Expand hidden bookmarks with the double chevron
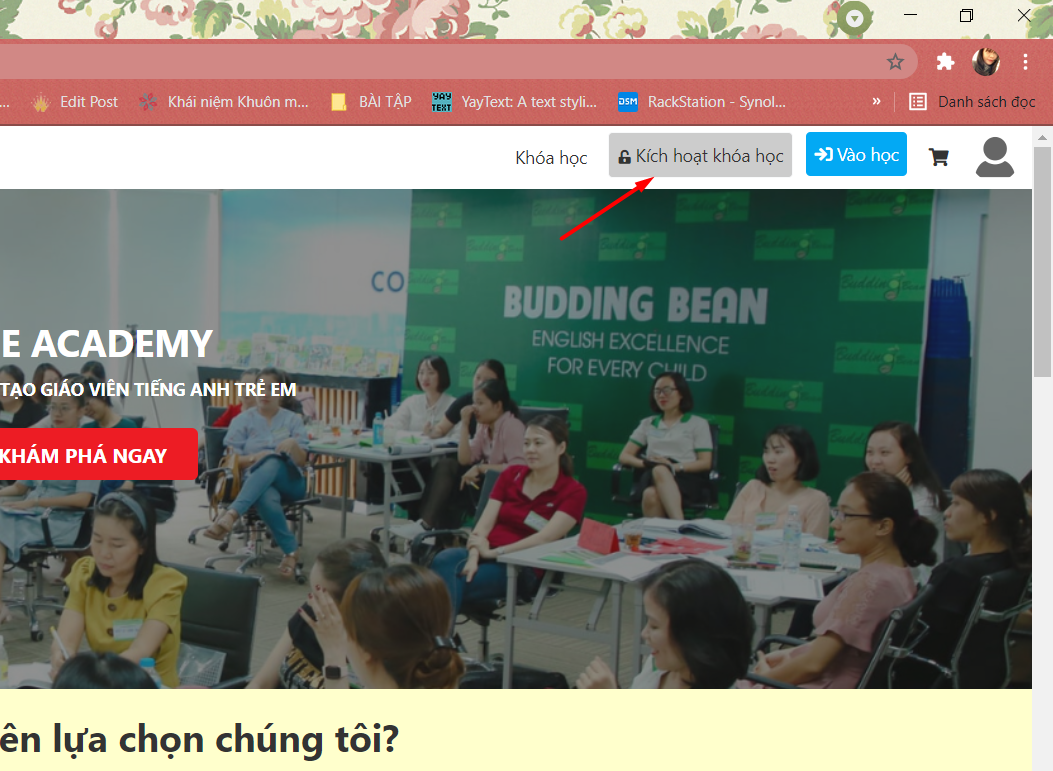 876,101
